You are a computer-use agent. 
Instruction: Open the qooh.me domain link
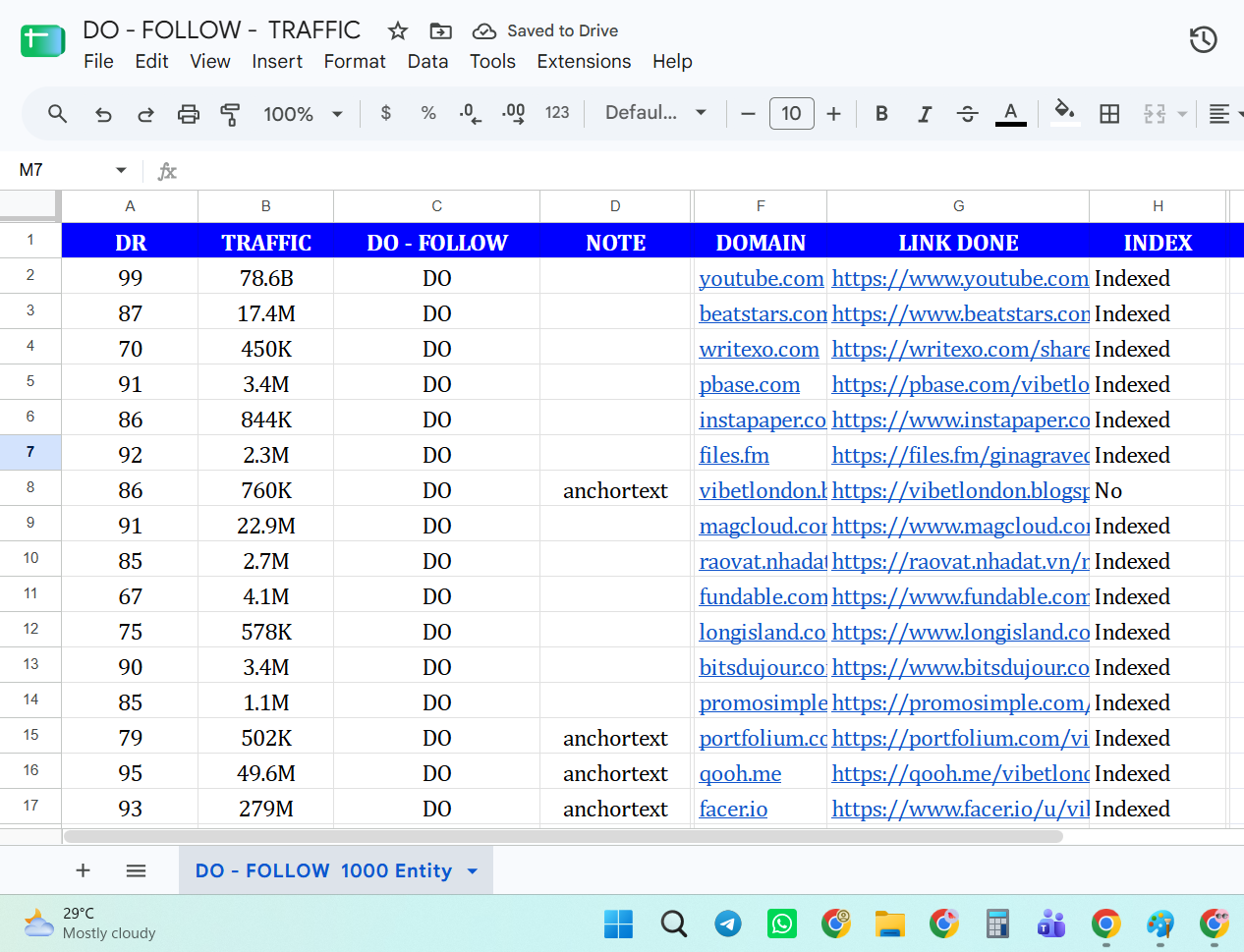pyautogui.click(x=740, y=773)
